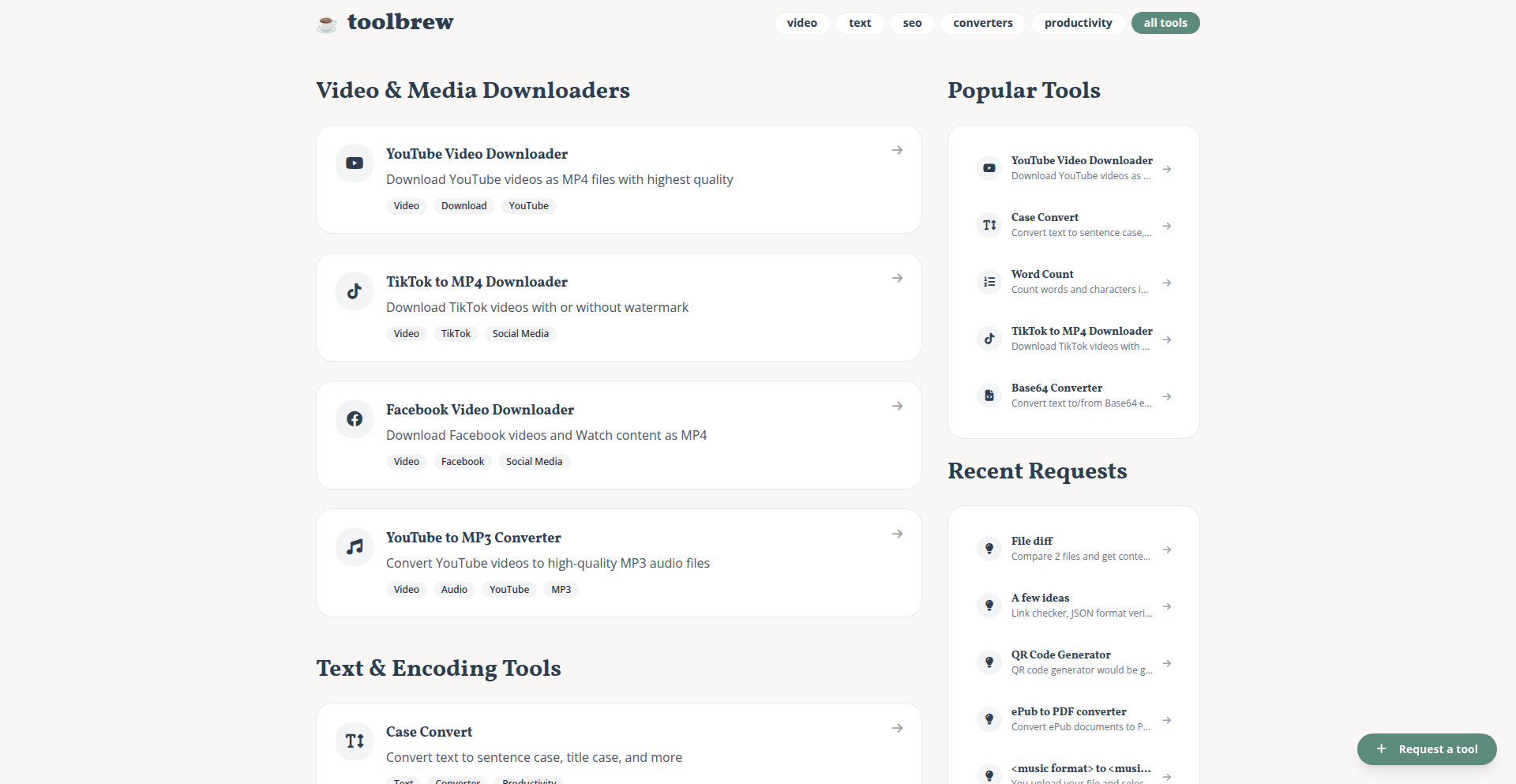Click arrow on main YouTube Video Downloader card

point(898,150)
